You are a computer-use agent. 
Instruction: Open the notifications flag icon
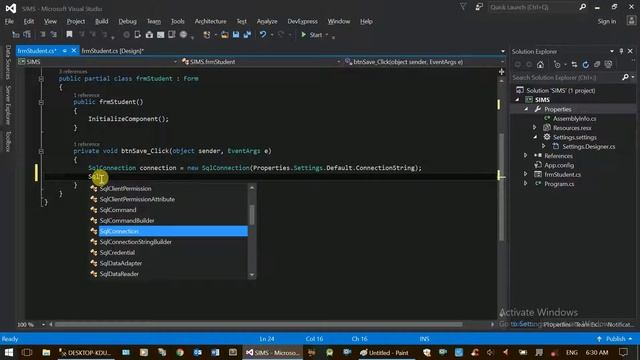463,7
